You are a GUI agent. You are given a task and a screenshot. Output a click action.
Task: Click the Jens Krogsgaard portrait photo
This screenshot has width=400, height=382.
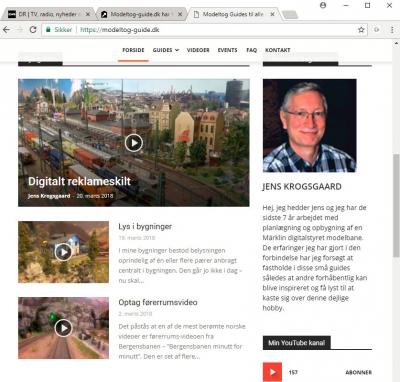click(310, 125)
